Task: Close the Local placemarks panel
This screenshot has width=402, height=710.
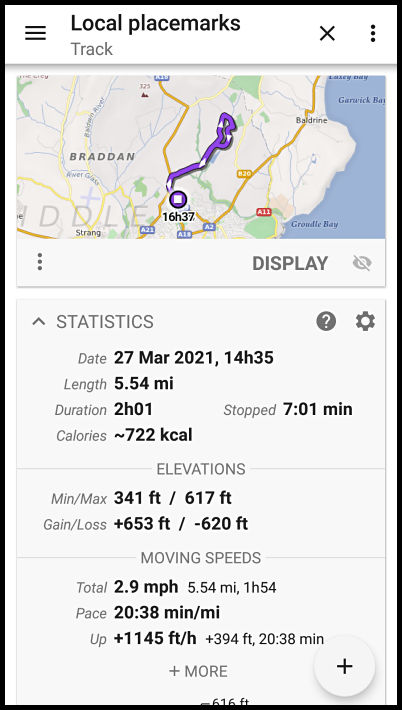Action: 327,33
